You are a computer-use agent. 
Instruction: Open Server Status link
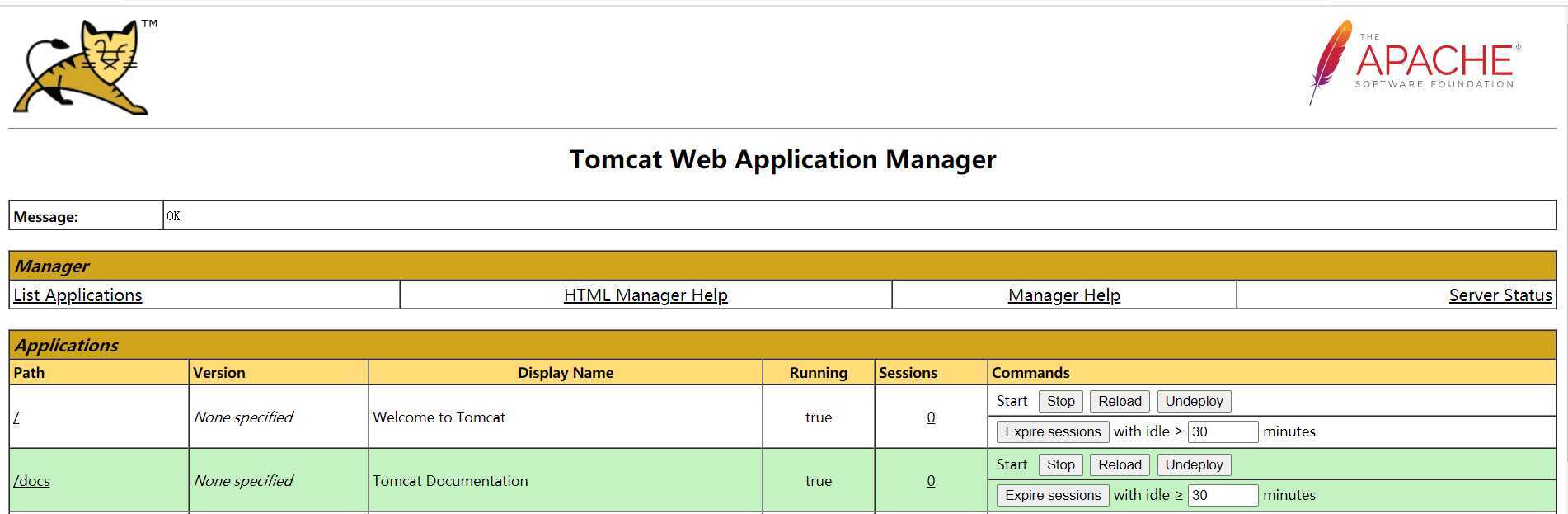1500,295
